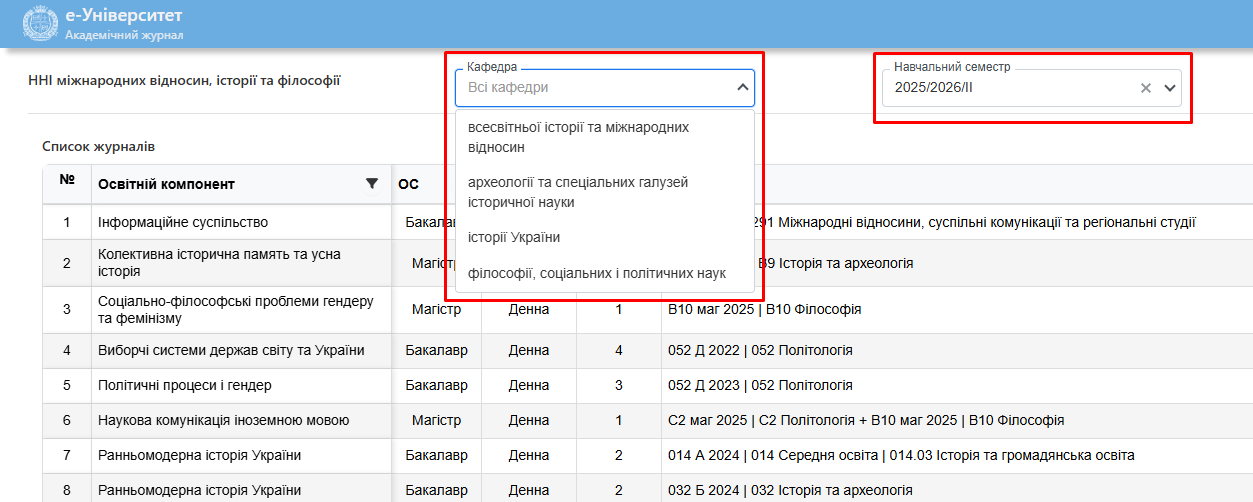This screenshot has height=502, width=1253.
Task: Click the № column header
Action: click(67, 181)
